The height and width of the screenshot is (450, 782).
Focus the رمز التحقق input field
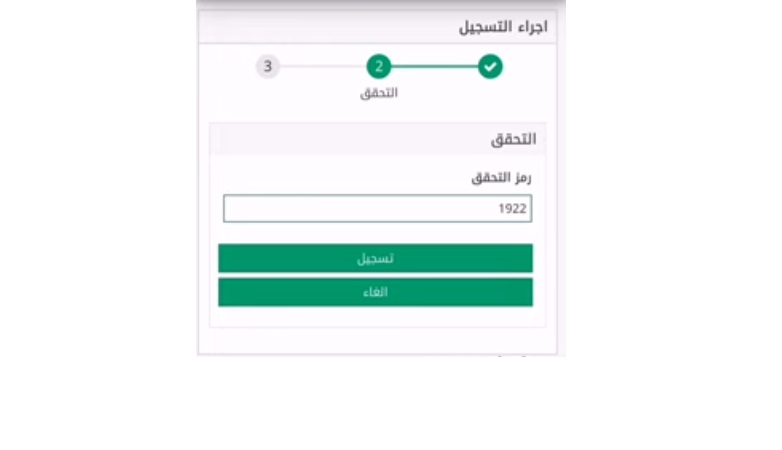tap(378, 209)
